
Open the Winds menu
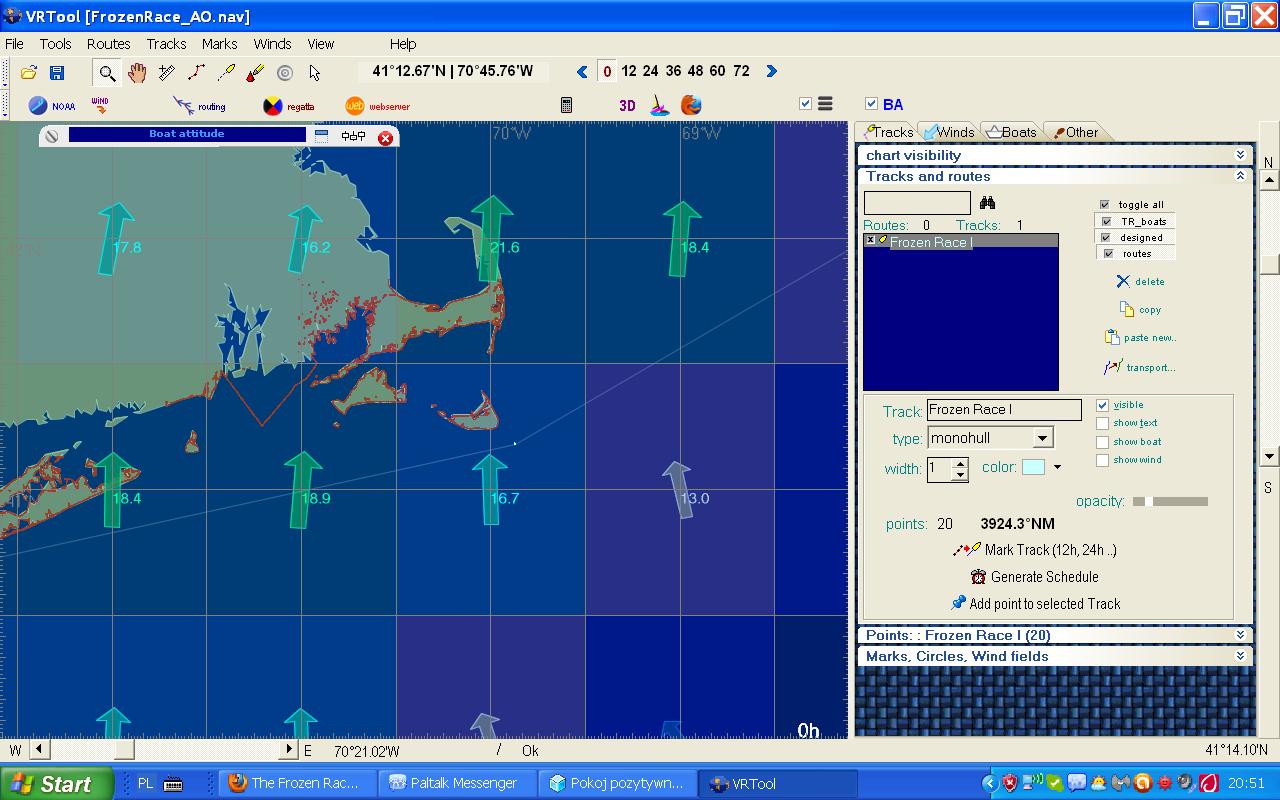pos(272,44)
